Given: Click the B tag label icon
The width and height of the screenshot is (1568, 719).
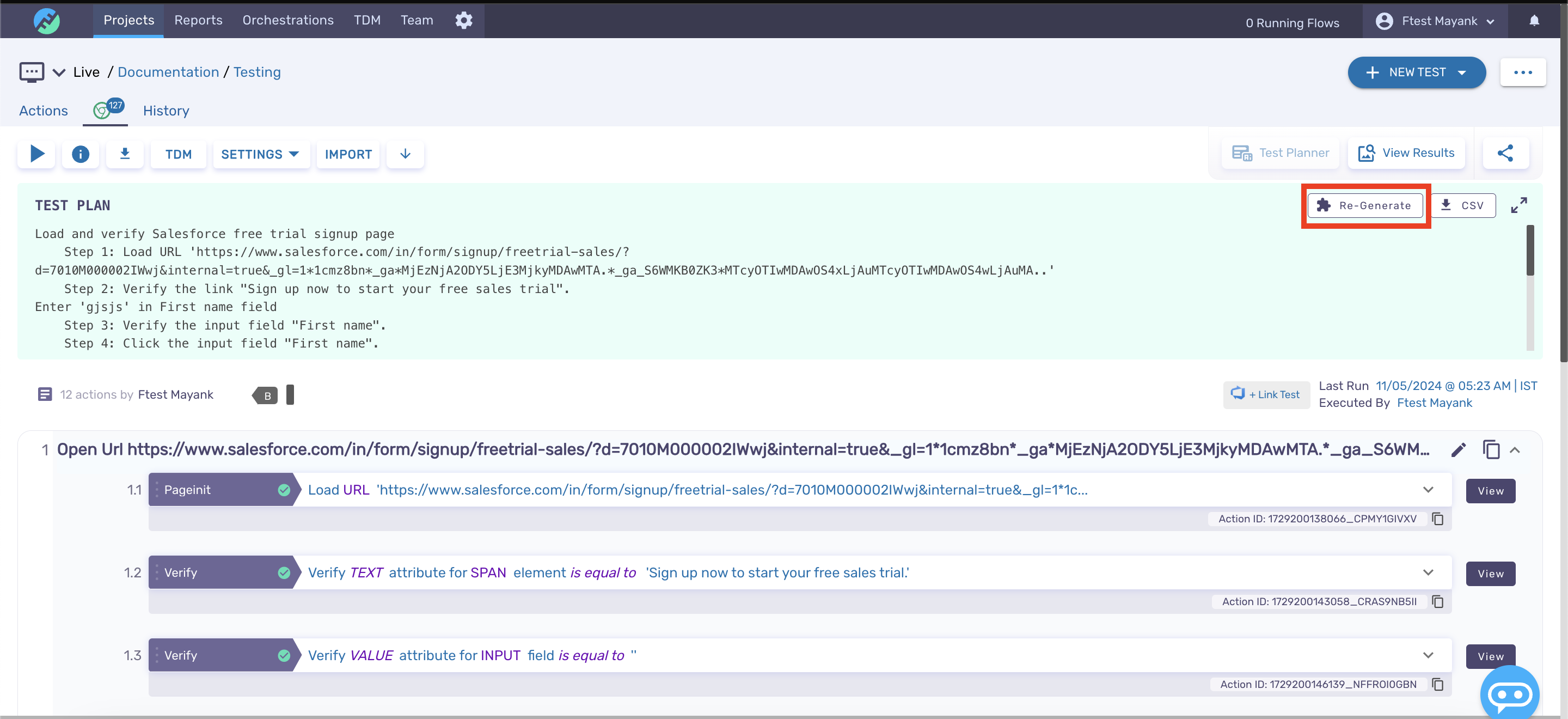Looking at the screenshot, I should point(265,395).
